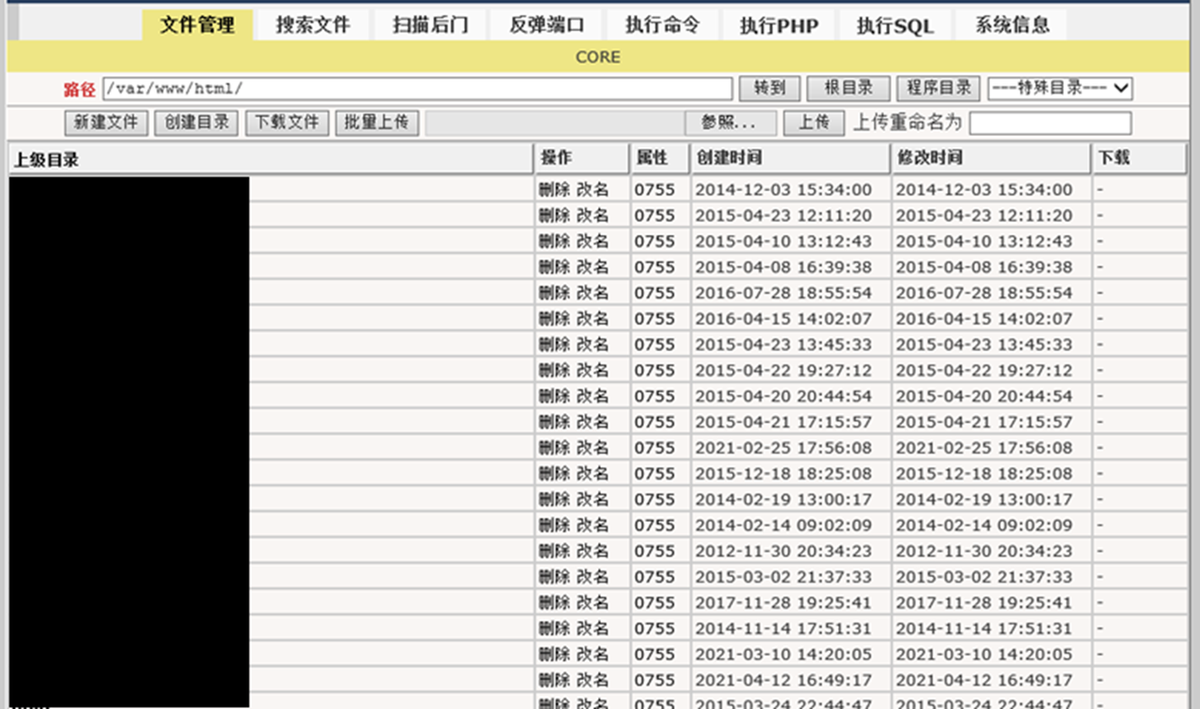Click 创建时间 value 2015-04-10 13:12:43
Screen dimensions: 1200x709
pyautogui.click(x=783, y=241)
